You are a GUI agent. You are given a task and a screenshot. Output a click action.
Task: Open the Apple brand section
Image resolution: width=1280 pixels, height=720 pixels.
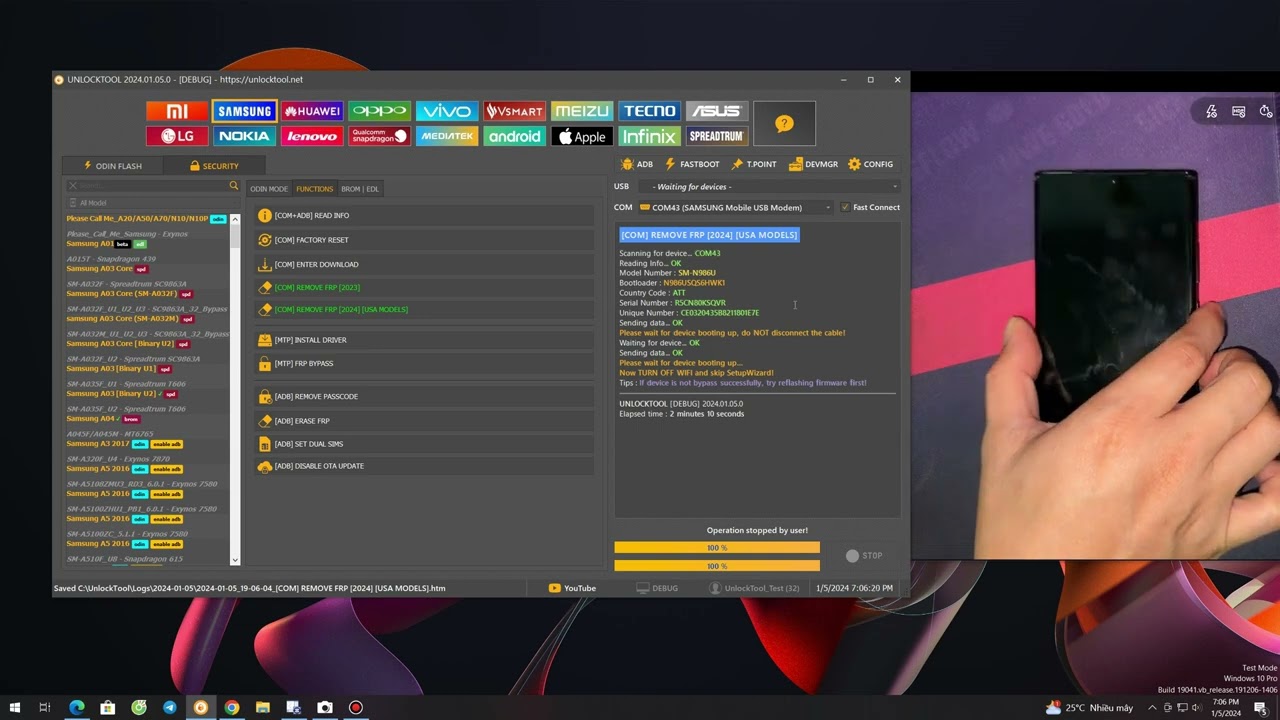[x=582, y=136]
